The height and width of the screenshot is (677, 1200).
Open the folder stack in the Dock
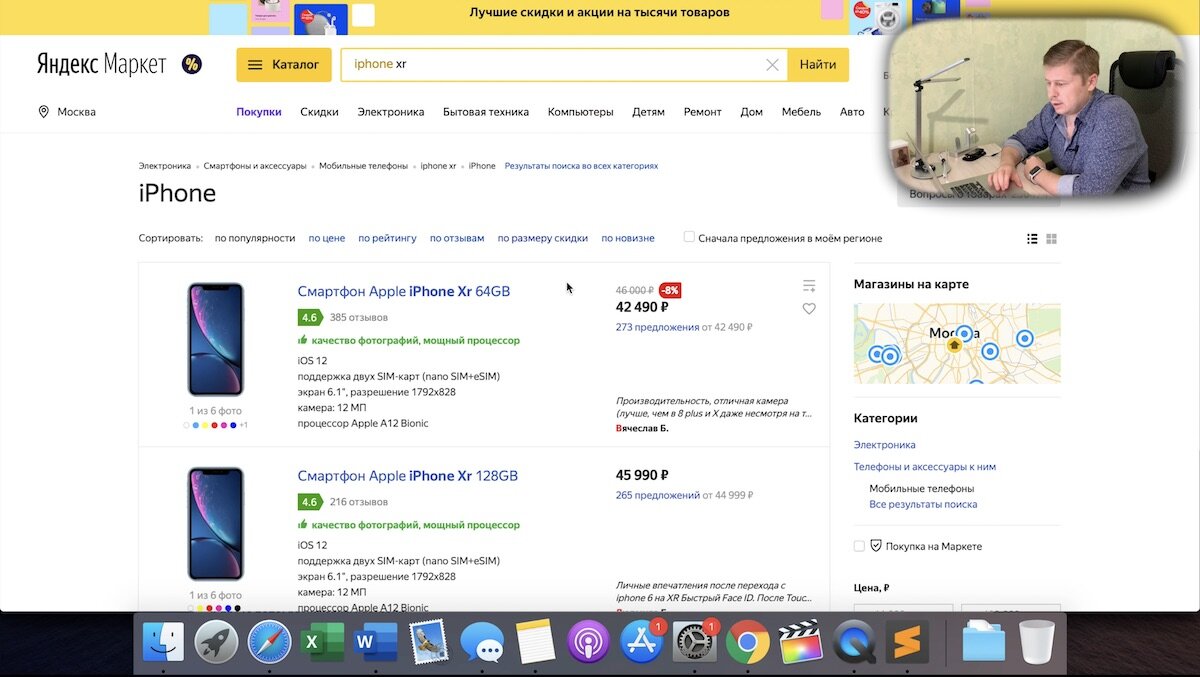click(984, 642)
